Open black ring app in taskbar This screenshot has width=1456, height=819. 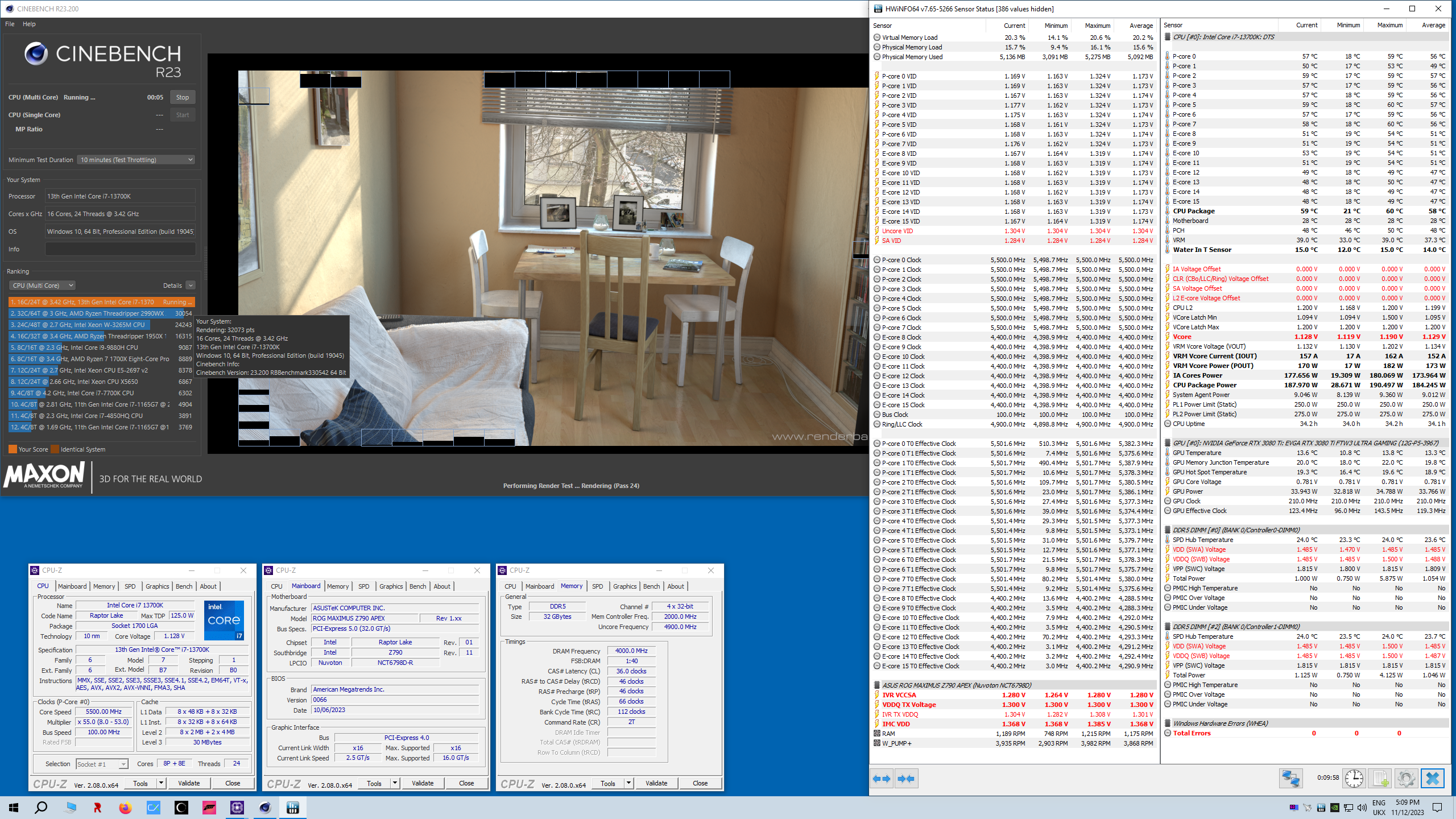pos(181,808)
